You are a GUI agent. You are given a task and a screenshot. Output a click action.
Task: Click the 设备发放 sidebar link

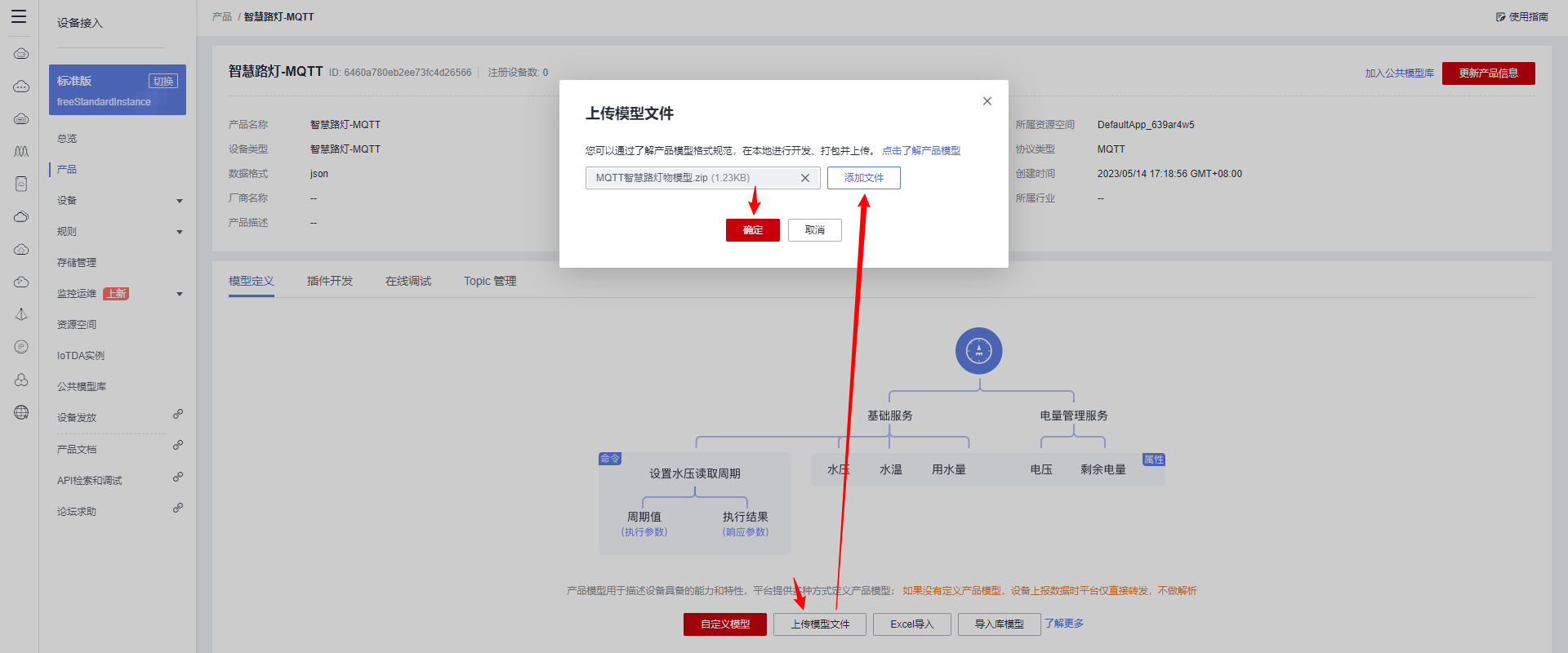tap(77, 418)
